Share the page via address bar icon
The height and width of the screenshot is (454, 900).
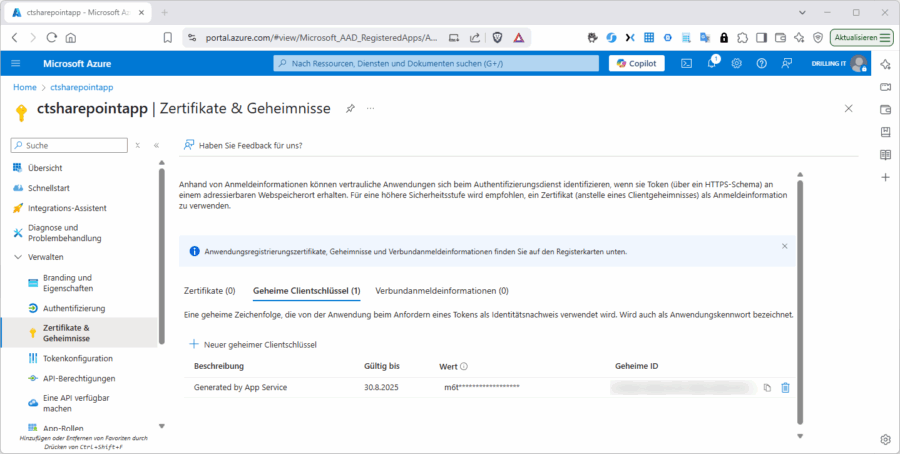pos(475,38)
